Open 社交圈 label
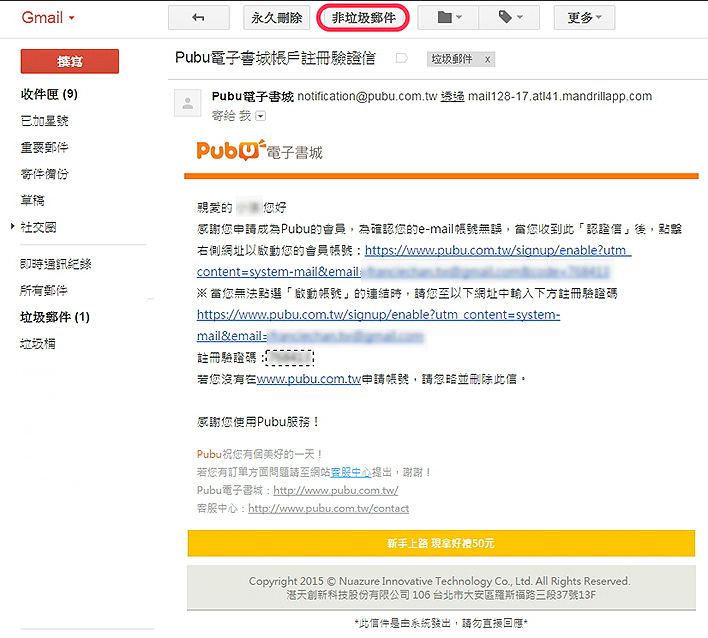The image size is (708, 638). pos(38,227)
